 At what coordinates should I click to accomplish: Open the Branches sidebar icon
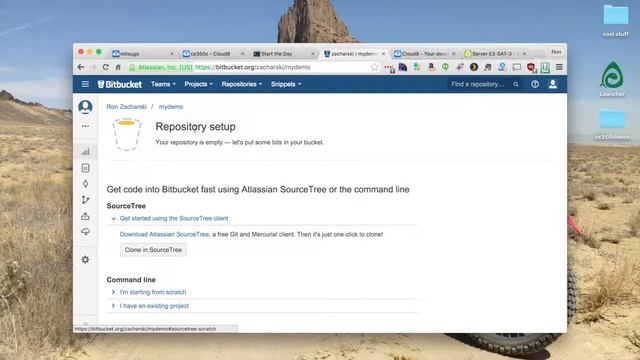[x=85, y=200]
